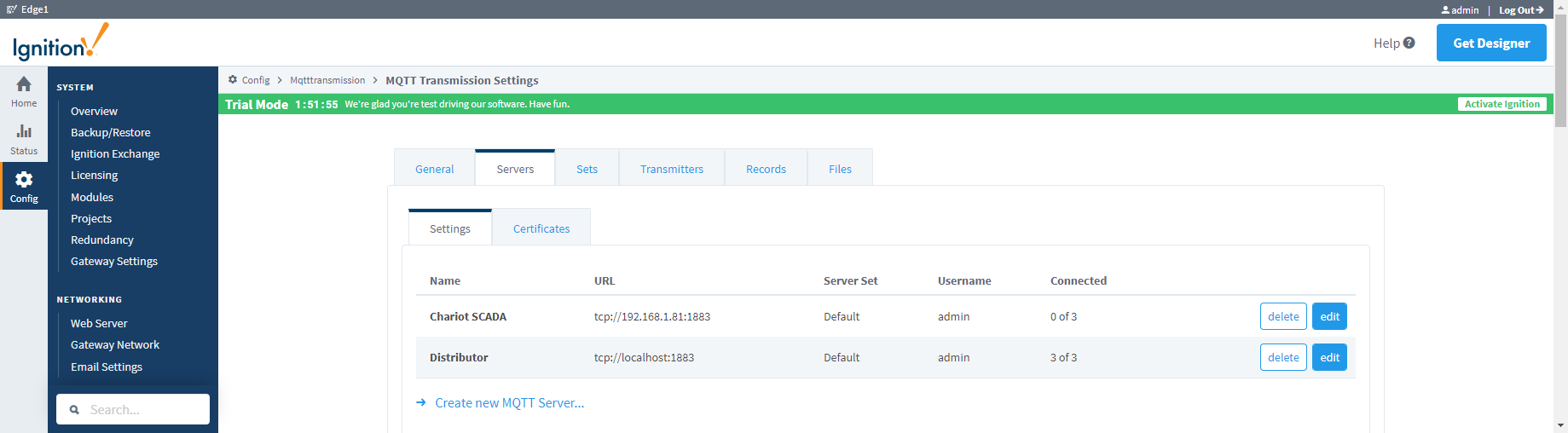
Task: Focus the sidebar Search field
Action: [133, 409]
